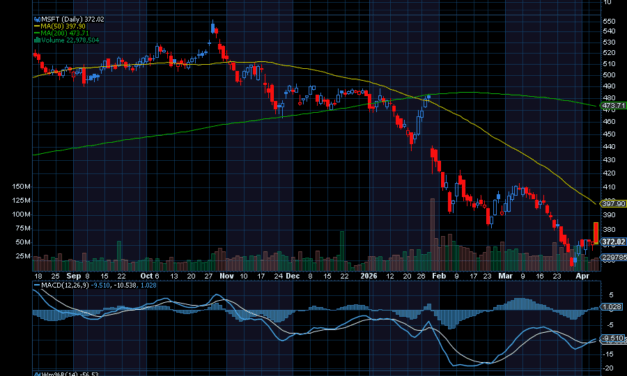
Task: Click the MSFT ticker icon in the legend
Action: (x=37, y=19)
